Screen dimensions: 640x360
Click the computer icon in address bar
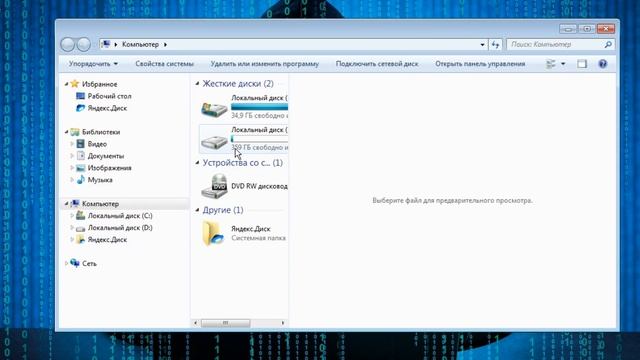click(x=106, y=44)
